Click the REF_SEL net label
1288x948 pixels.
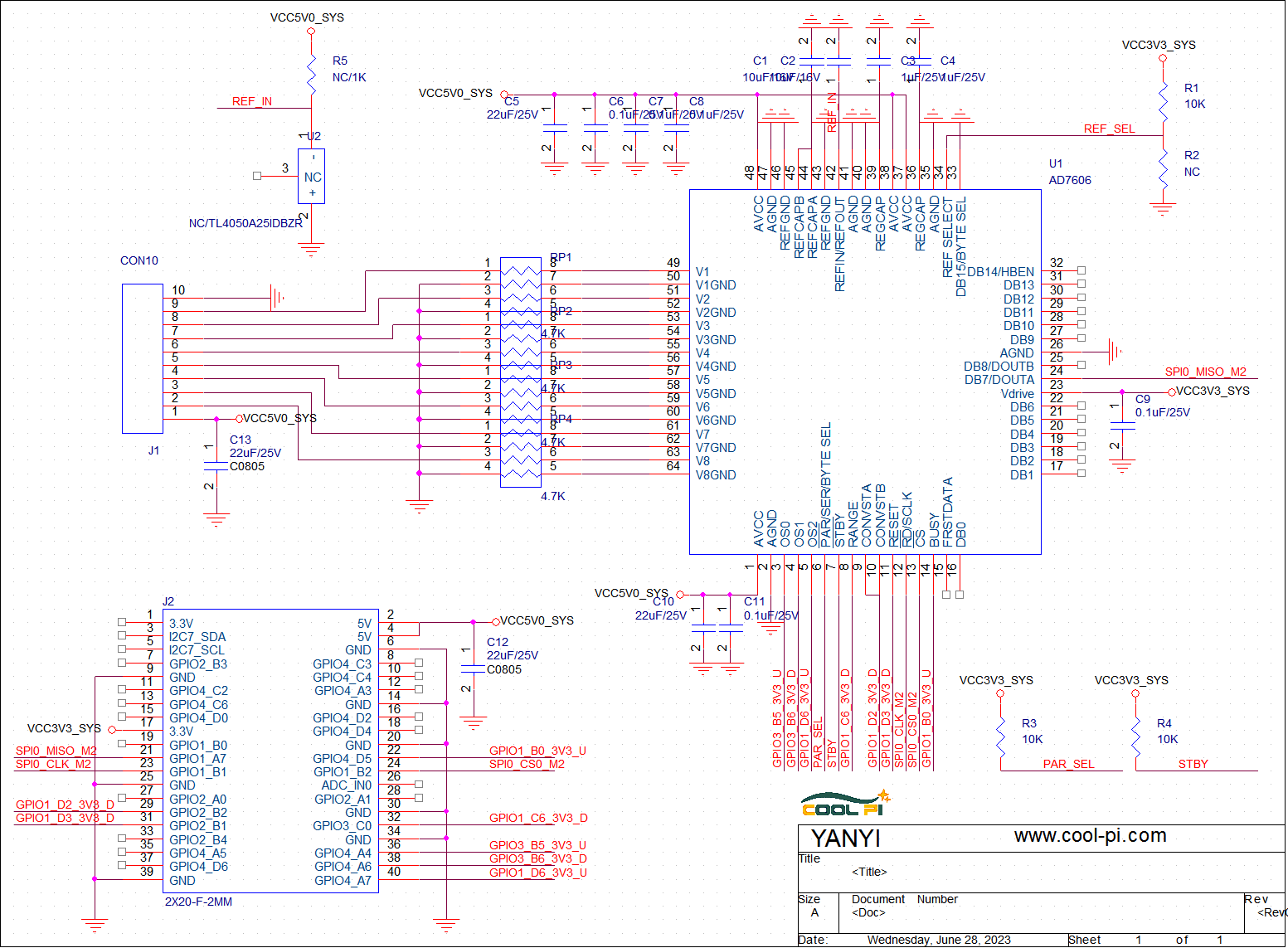coord(1109,129)
